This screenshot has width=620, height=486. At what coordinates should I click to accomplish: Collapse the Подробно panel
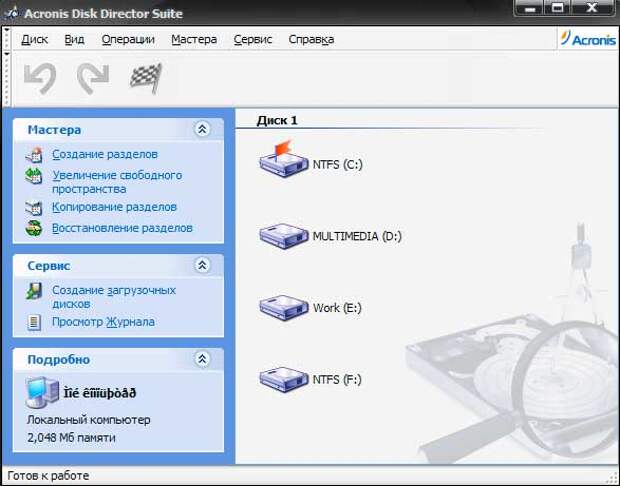202,359
